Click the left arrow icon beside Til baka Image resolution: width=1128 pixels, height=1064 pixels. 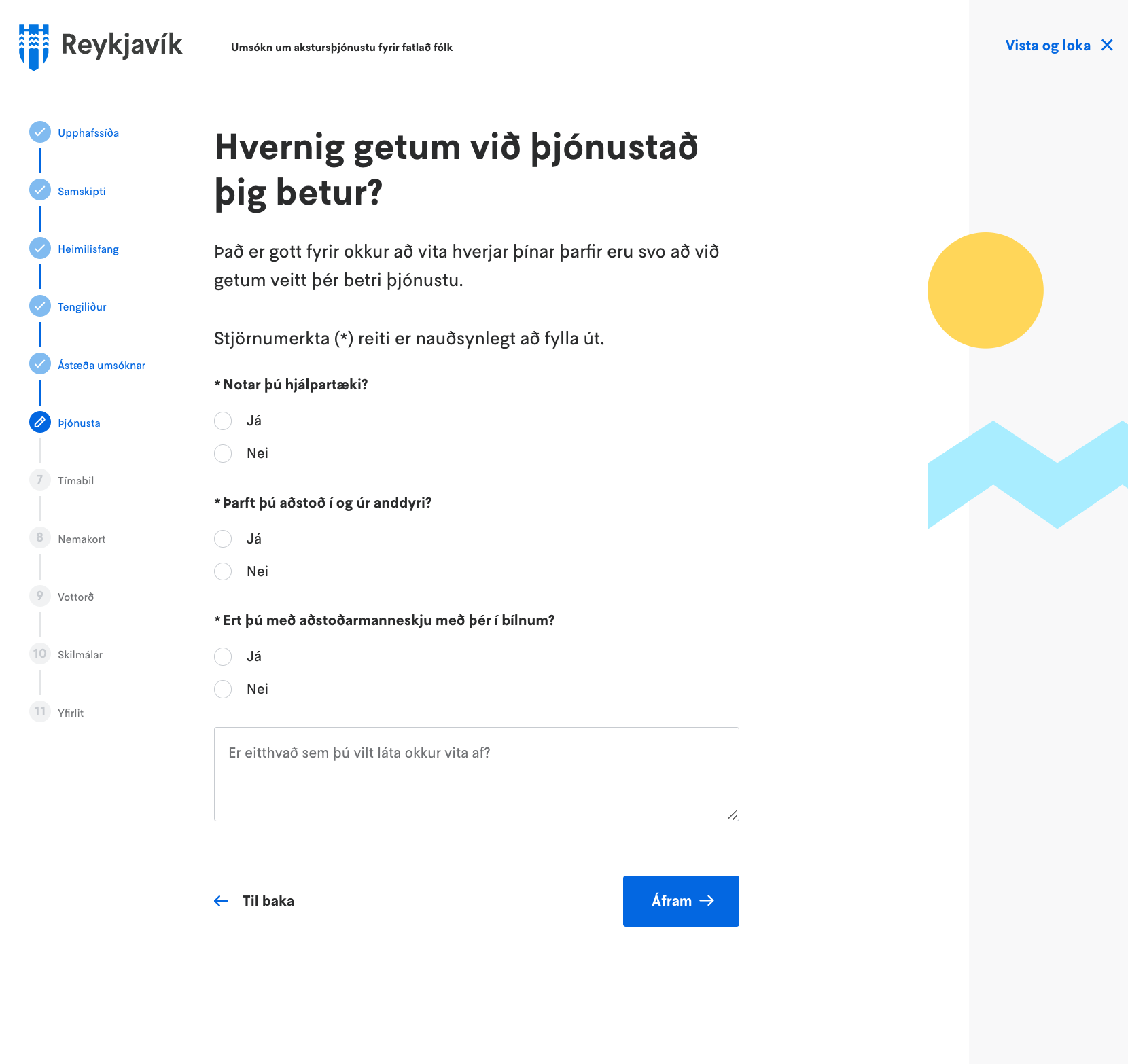pos(222,901)
